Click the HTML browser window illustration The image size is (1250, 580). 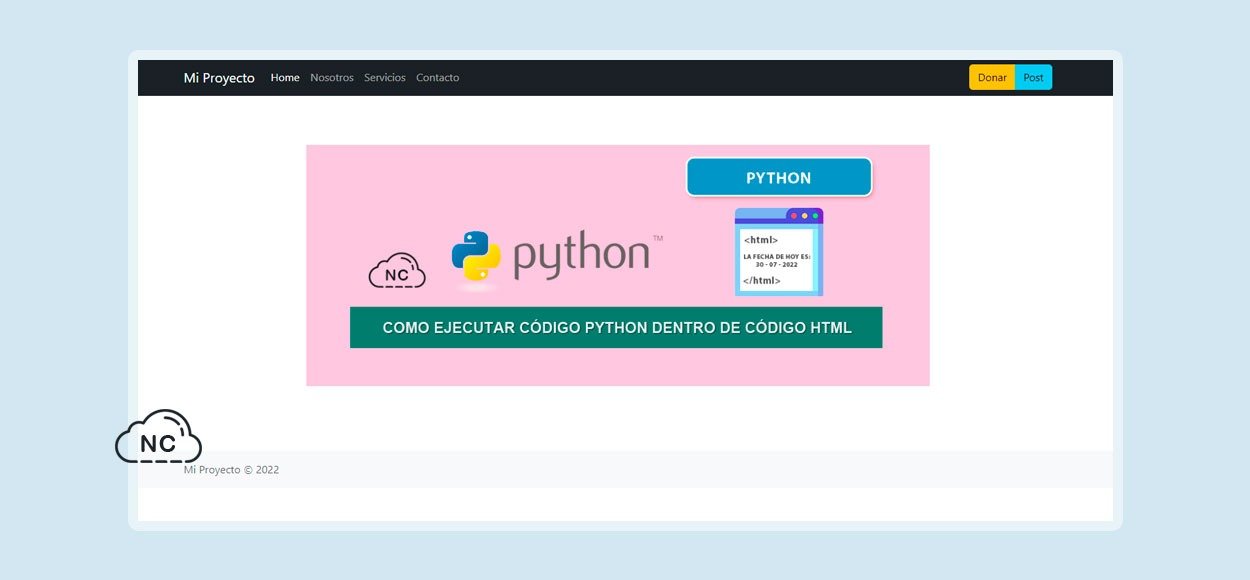779,252
